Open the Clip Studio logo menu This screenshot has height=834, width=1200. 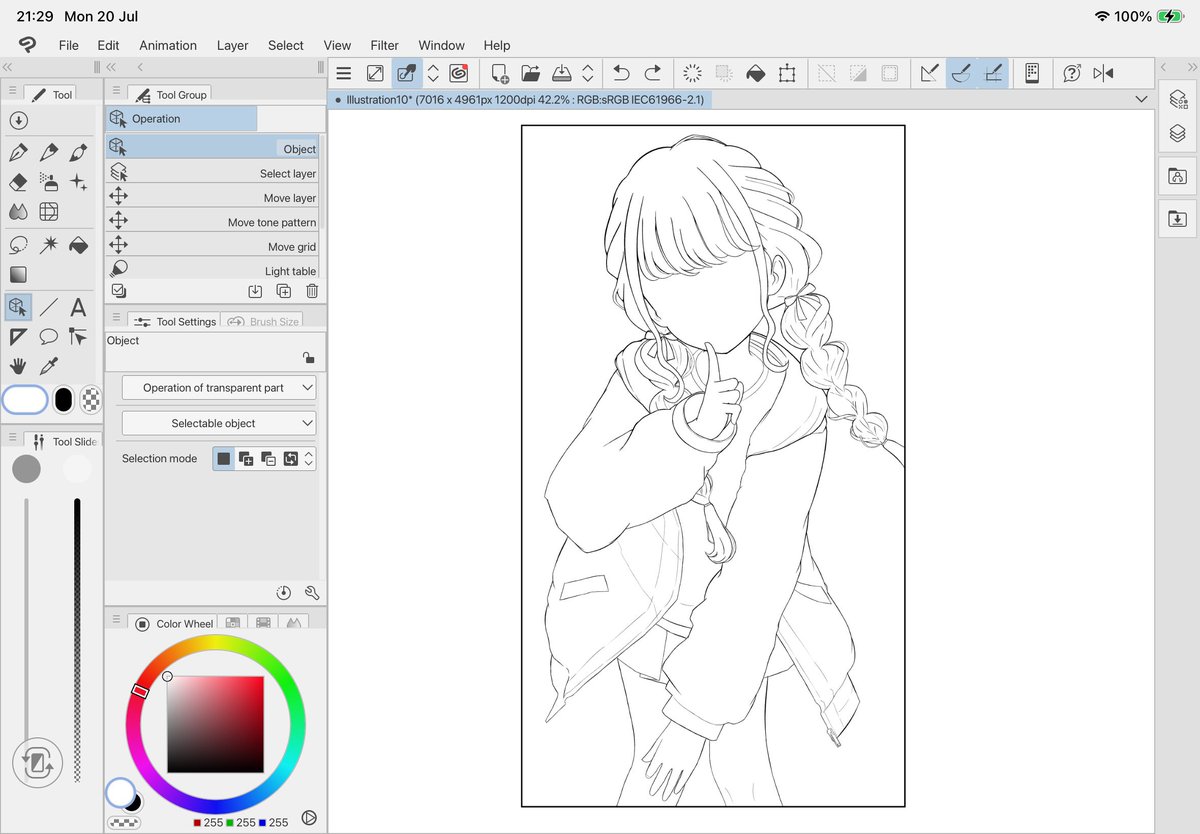click(x=27, y=45)
